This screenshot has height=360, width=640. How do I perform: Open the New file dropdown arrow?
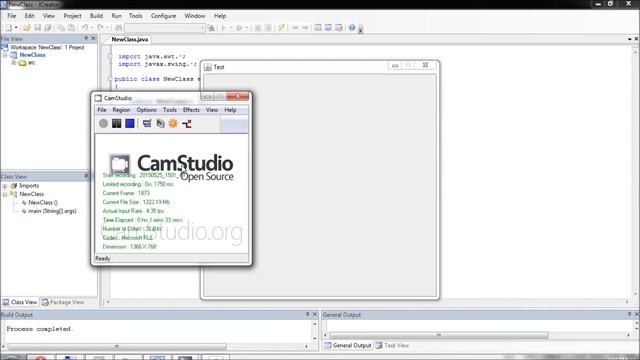pos(16,28)
